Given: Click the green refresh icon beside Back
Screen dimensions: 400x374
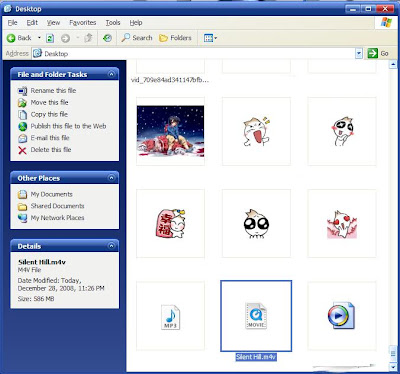Looking at the screenshot, I should (x=50, y=38).
